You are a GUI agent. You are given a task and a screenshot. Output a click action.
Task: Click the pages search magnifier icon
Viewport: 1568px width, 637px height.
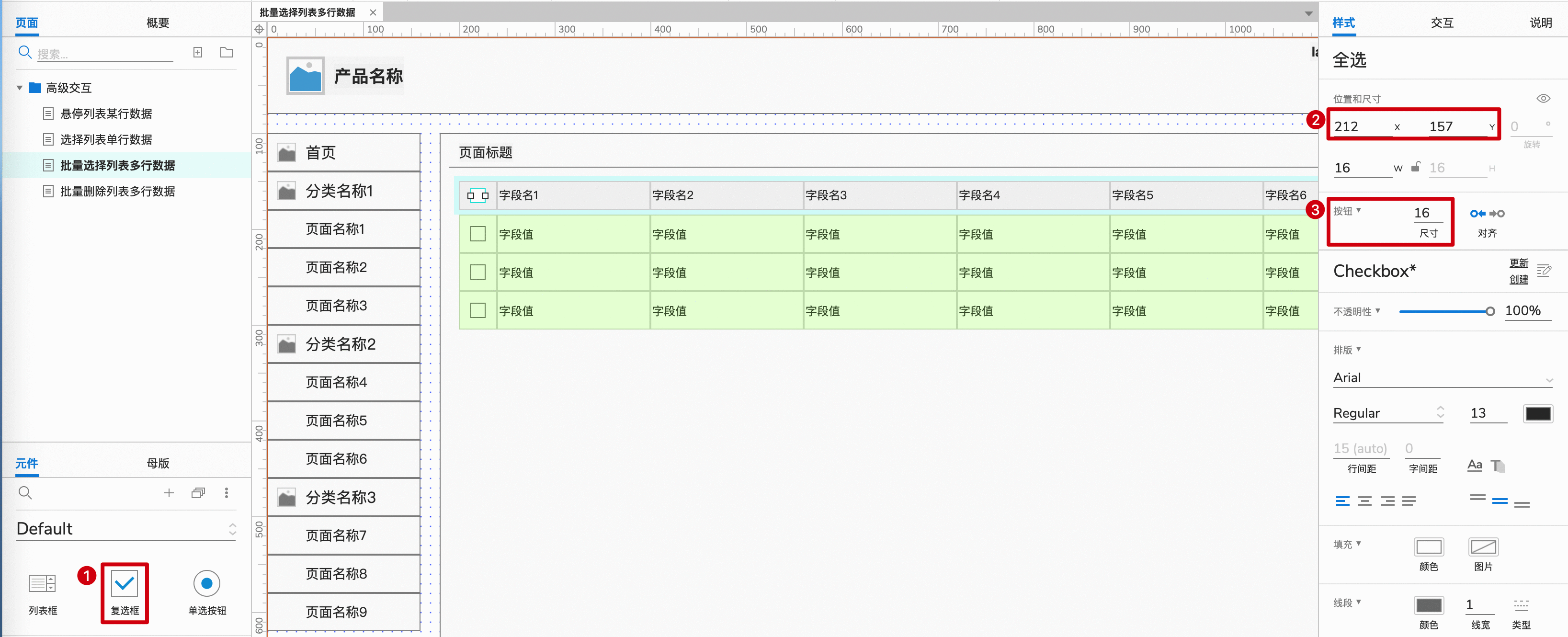pos(25,52)
